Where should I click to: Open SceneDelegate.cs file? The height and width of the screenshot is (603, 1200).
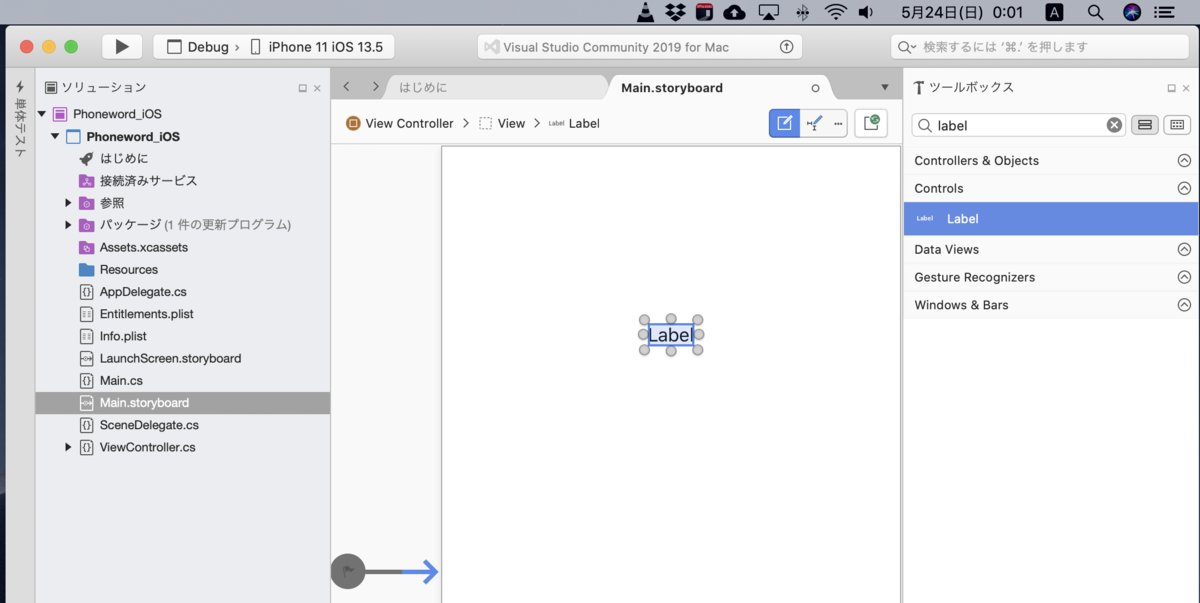pyautogui.click(x=149, y=425)
